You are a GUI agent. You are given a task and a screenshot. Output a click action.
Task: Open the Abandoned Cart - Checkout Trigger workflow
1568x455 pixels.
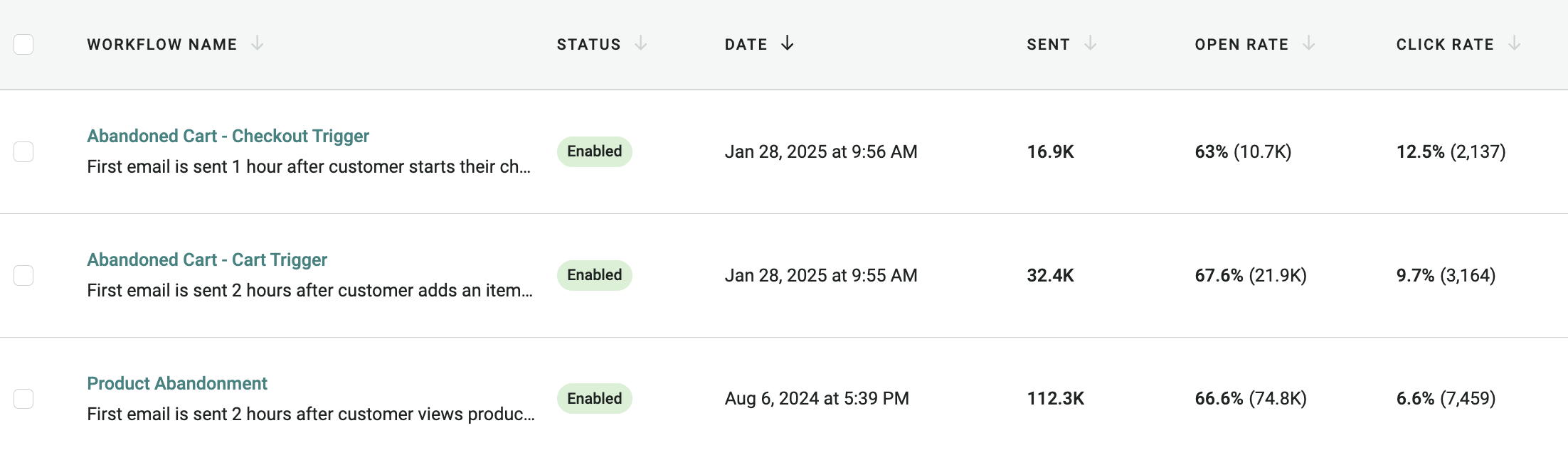click(x=228, y=136)
